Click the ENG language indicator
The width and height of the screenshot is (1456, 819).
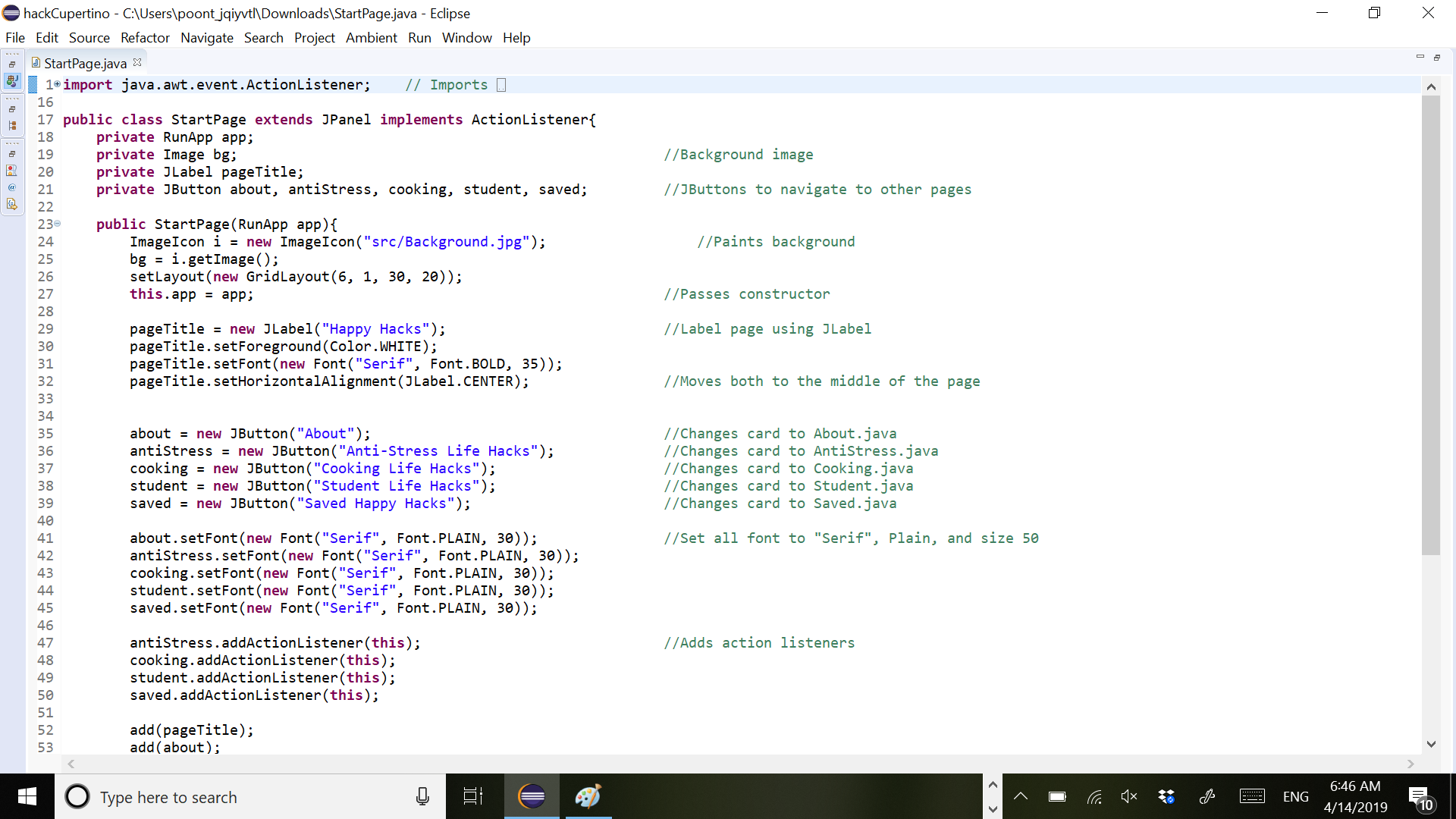[x=1295, y=796]
